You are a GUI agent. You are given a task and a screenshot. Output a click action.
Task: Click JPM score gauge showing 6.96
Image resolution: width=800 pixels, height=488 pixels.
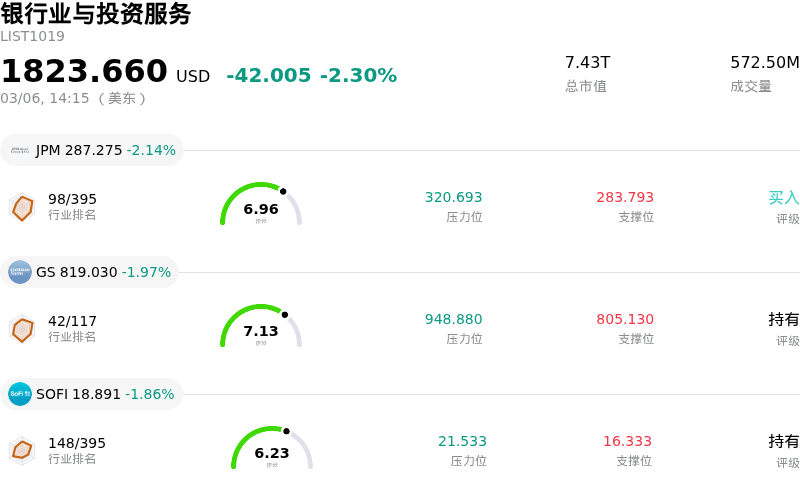click(x=261, y=207)
